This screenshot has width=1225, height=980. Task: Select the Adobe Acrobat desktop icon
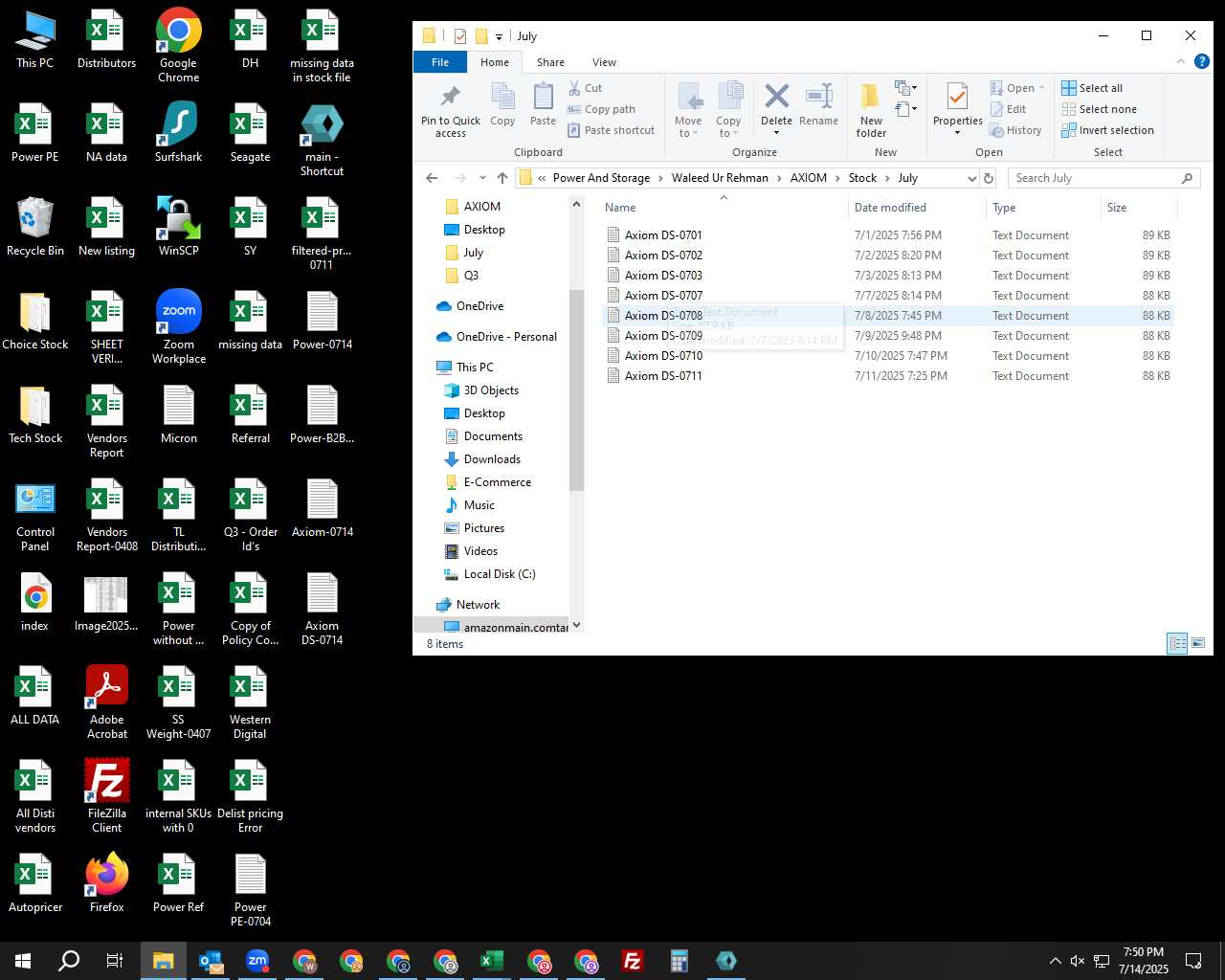click(107, 702)
